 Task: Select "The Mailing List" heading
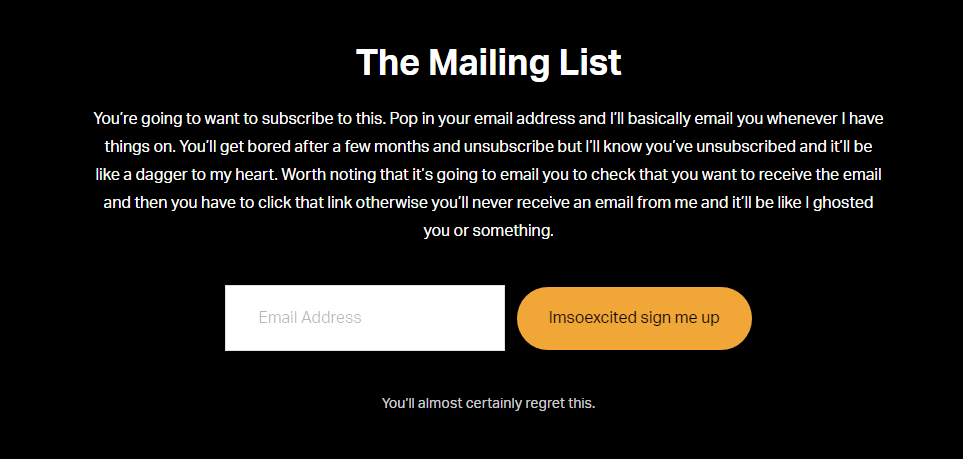tap(488, 63)
